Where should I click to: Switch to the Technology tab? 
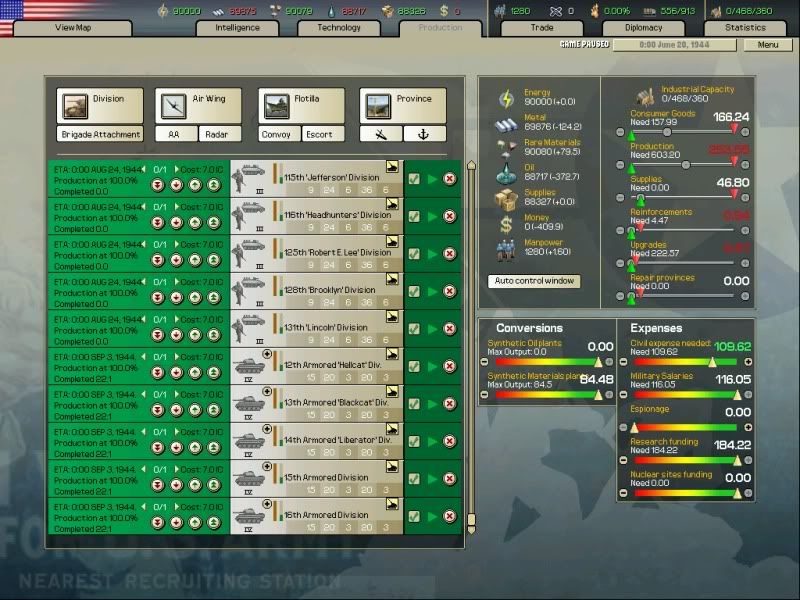click(338, 28)
